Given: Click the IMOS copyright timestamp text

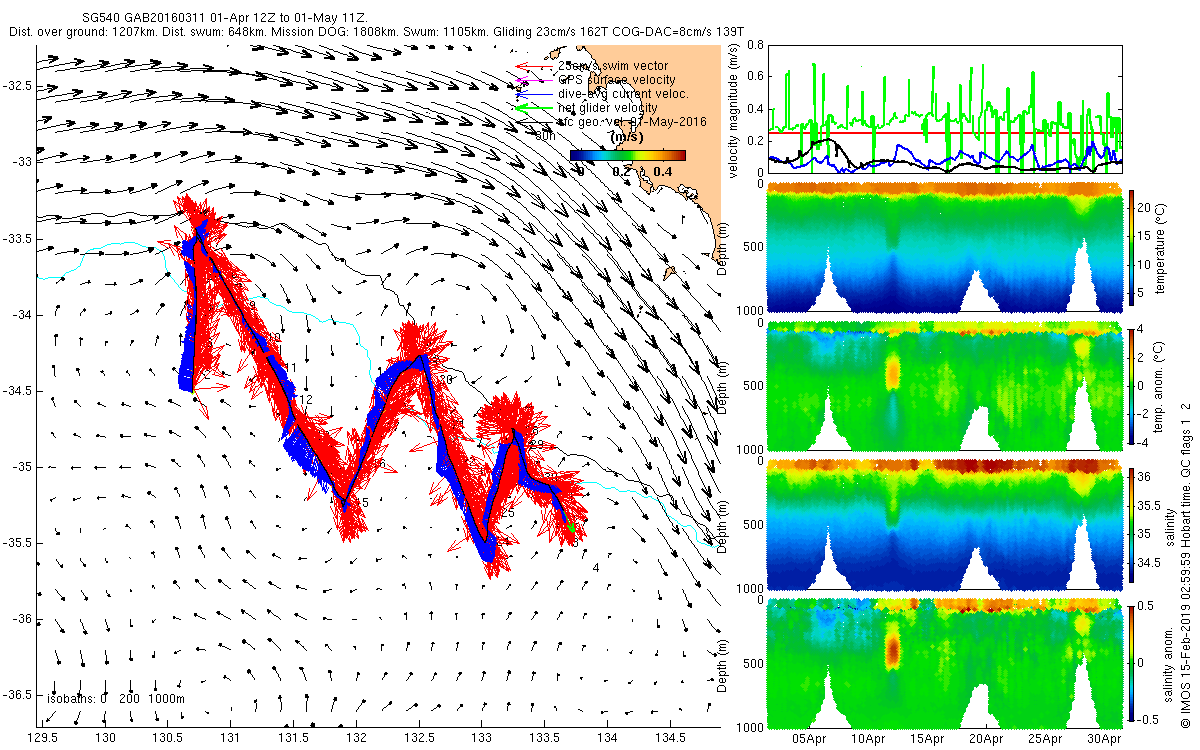Looking at the screenshot, I should click(x=1185, y=564).
